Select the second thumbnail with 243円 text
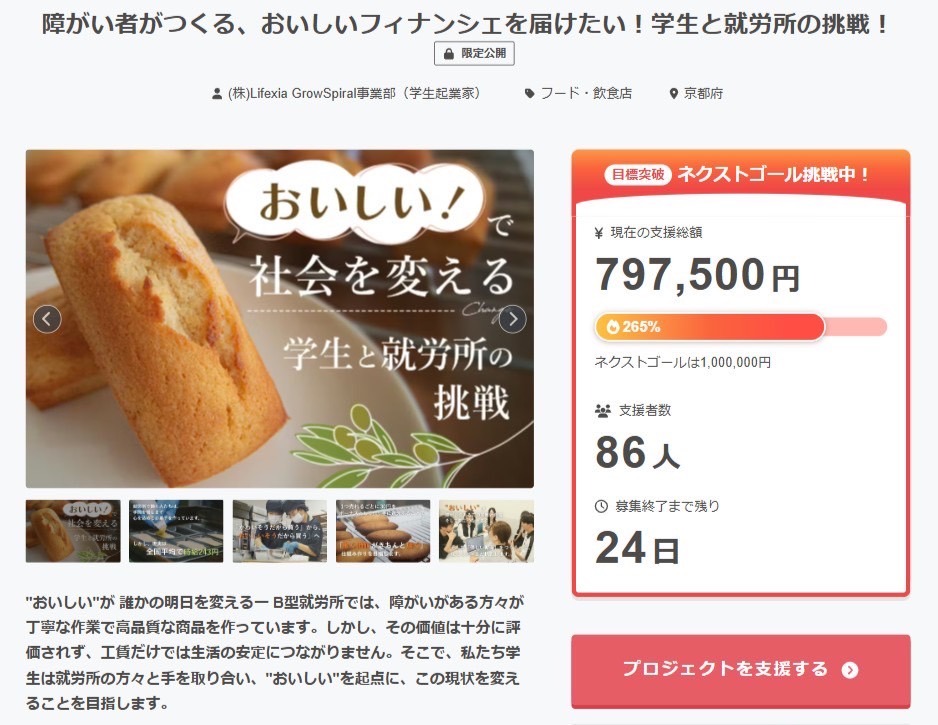Image resolution: width=938 pixels, height=725 pixels. pyautogui.click(x=176, y=531)
